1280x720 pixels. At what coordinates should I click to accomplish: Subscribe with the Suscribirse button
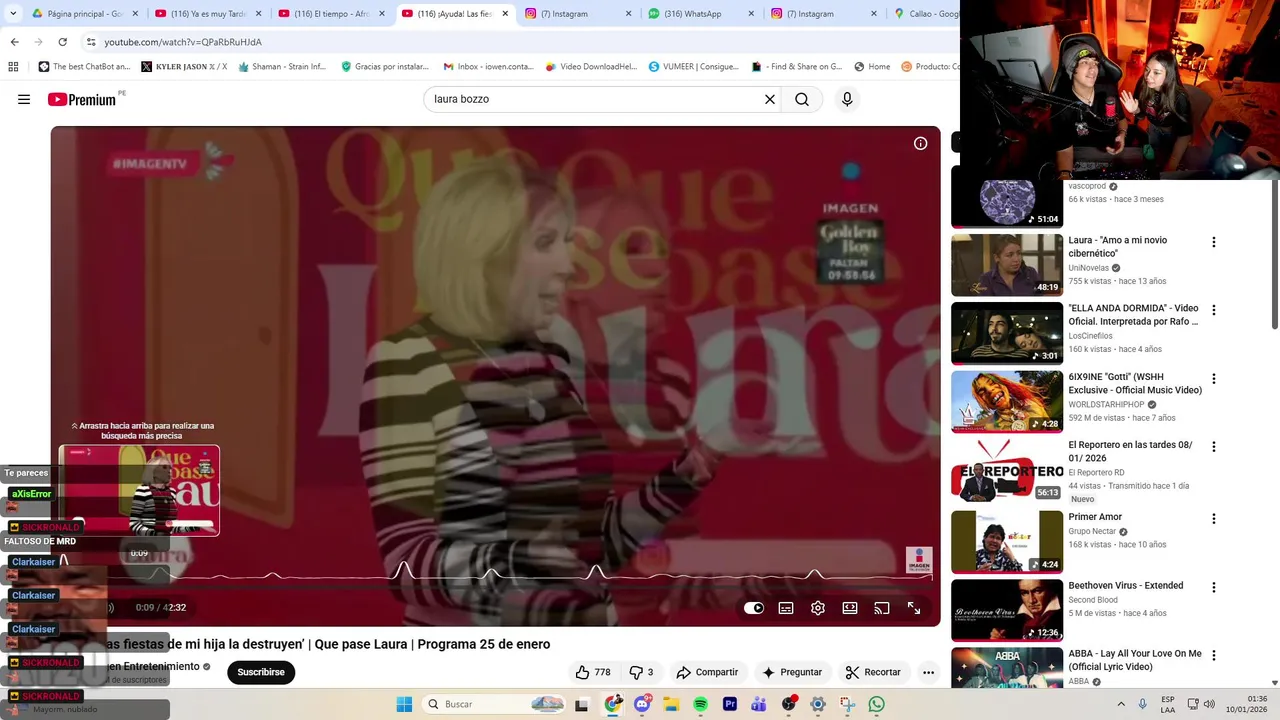(261, 672)
